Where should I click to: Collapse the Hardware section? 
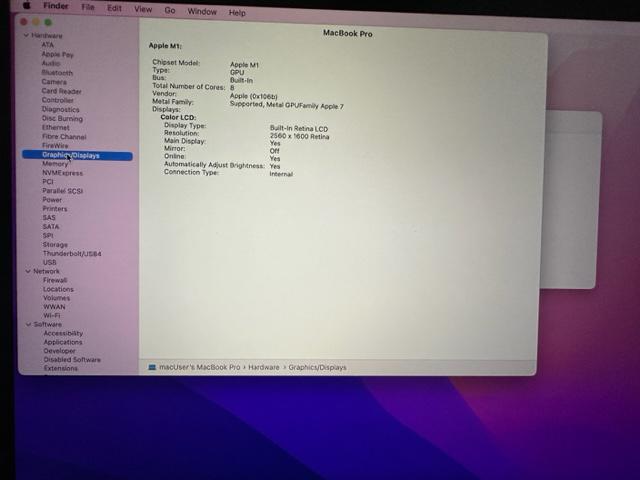coord(26,36)
